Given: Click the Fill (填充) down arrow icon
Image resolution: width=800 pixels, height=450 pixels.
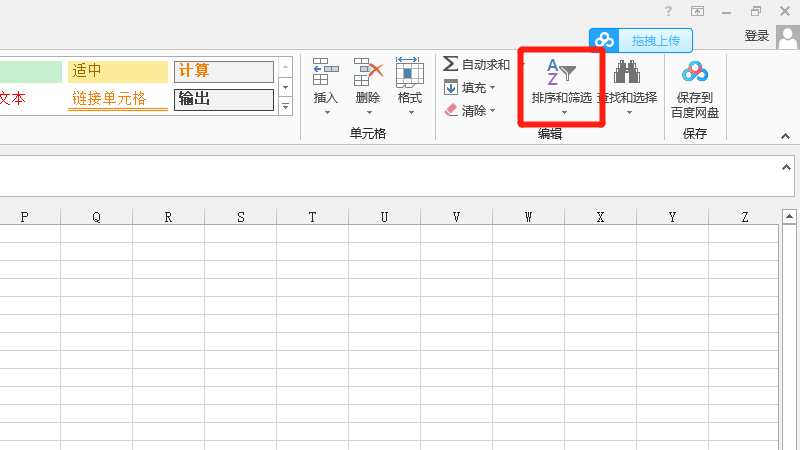Looking at the screenshot, I should point(451,87).
